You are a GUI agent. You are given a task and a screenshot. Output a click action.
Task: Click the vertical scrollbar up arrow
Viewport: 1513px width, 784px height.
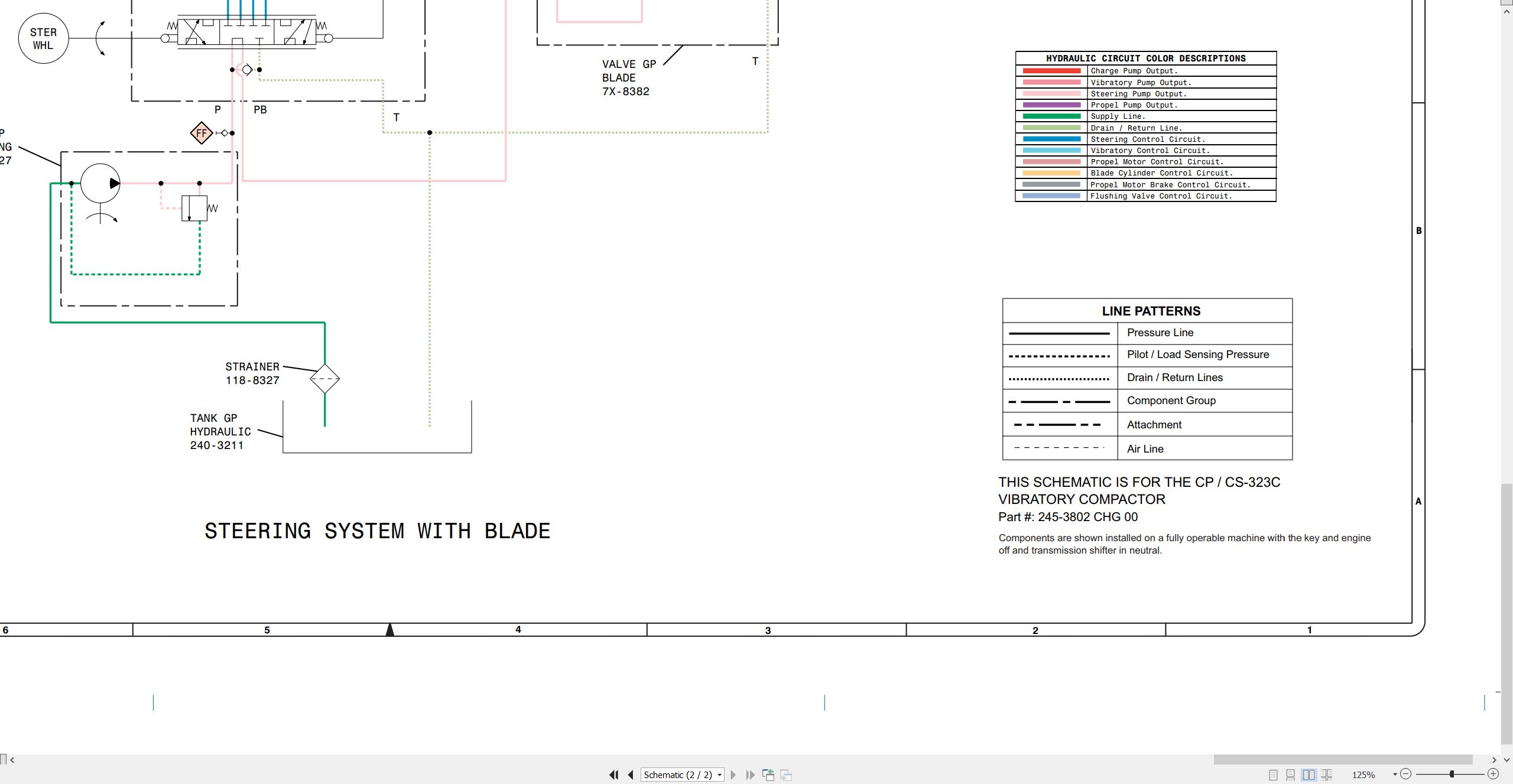[x=1507, y=11]
